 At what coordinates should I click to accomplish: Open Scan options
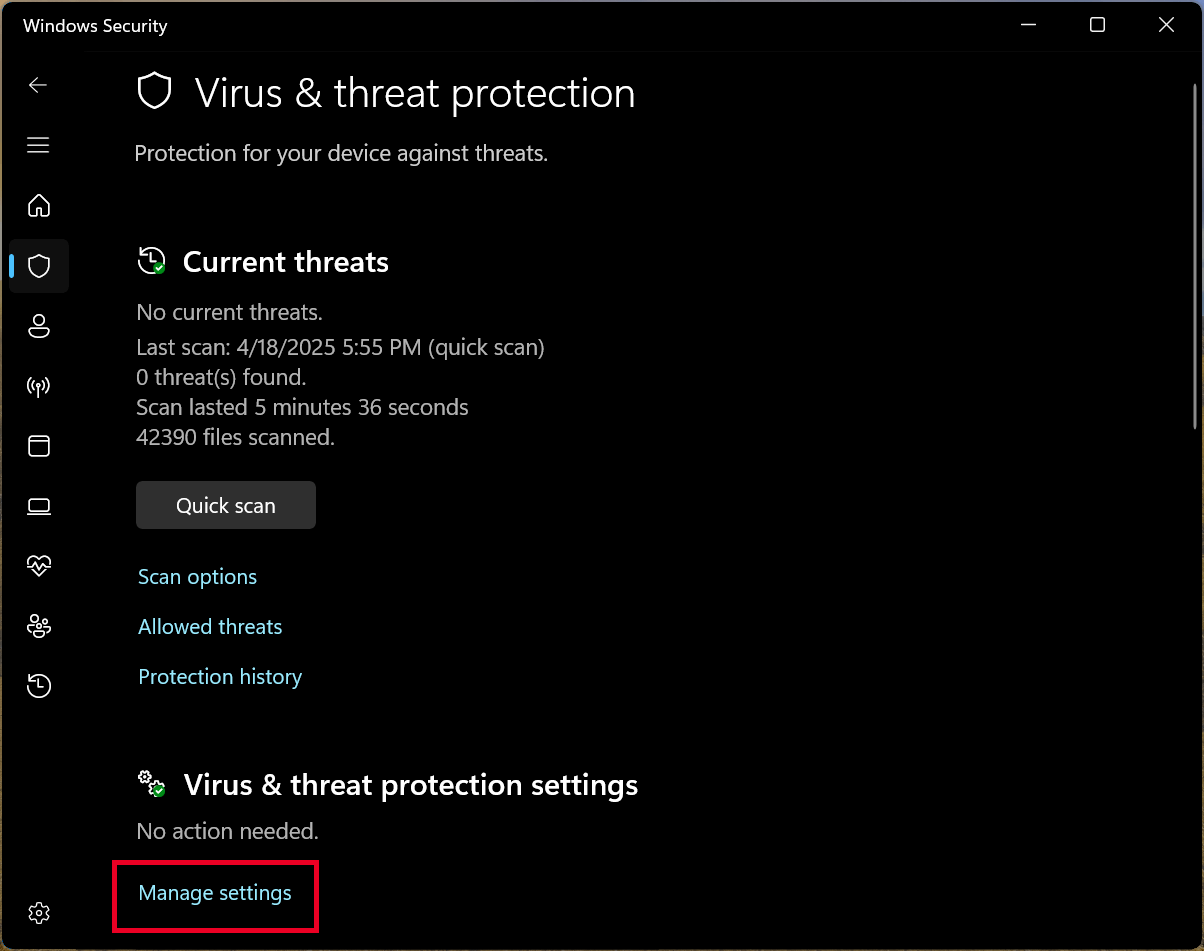197,576
